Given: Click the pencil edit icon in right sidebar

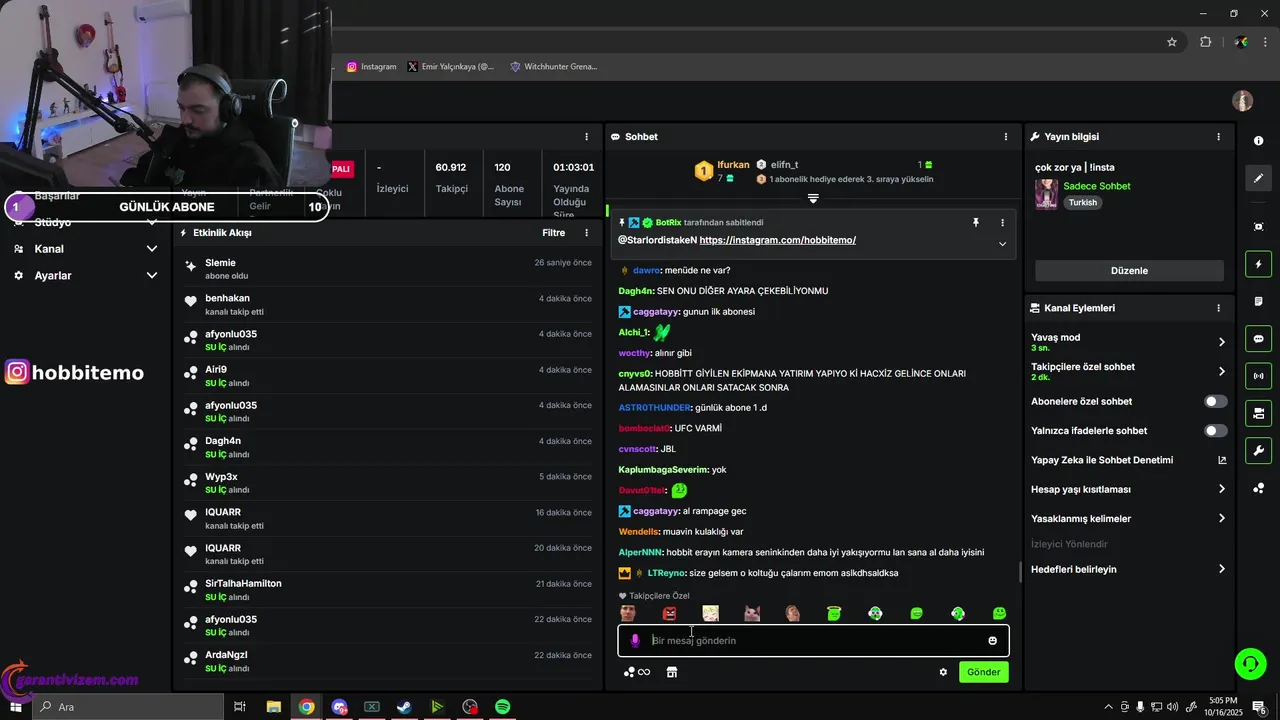Looking at the screenshot, I should 1258,178.
